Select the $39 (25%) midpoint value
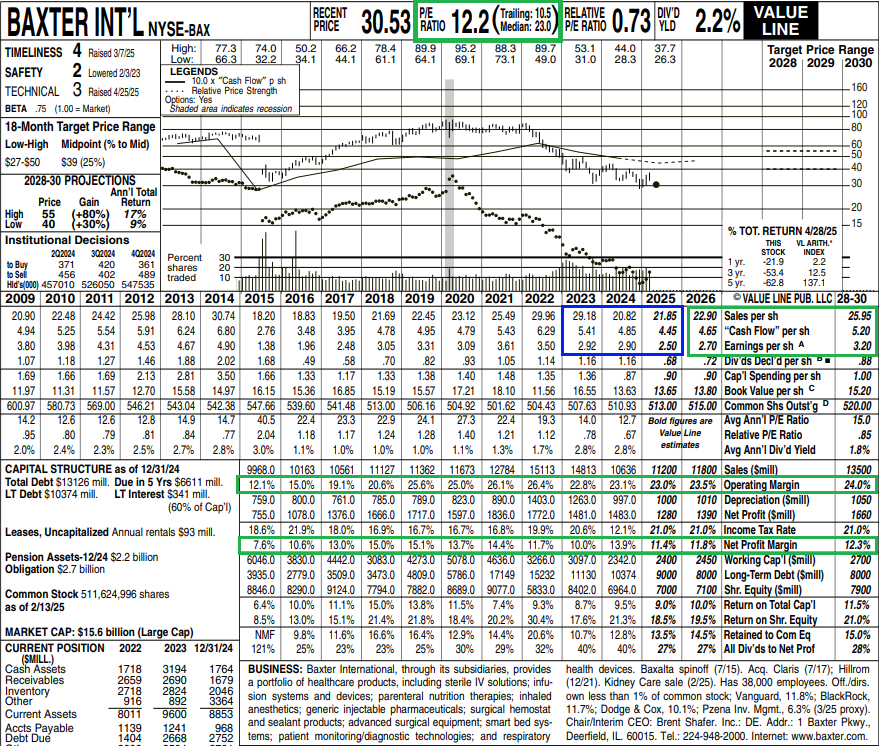 pyautogui.click(x=84, y=163)
